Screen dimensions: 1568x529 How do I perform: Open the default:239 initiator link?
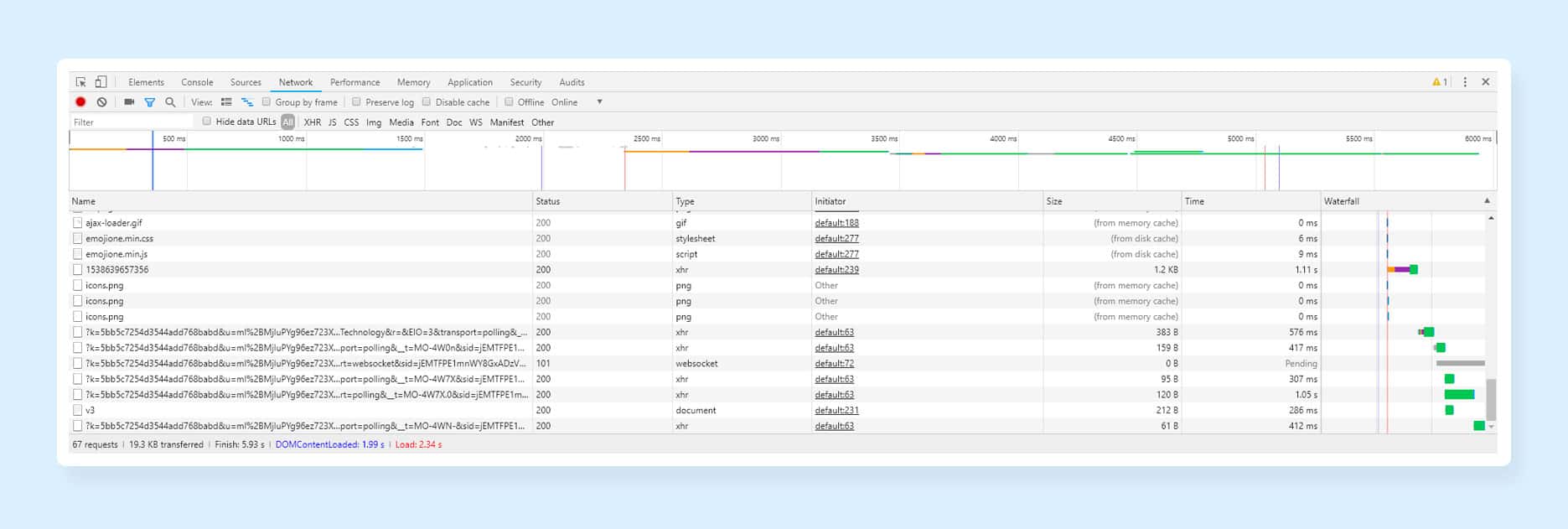click(x=836, y=270)
